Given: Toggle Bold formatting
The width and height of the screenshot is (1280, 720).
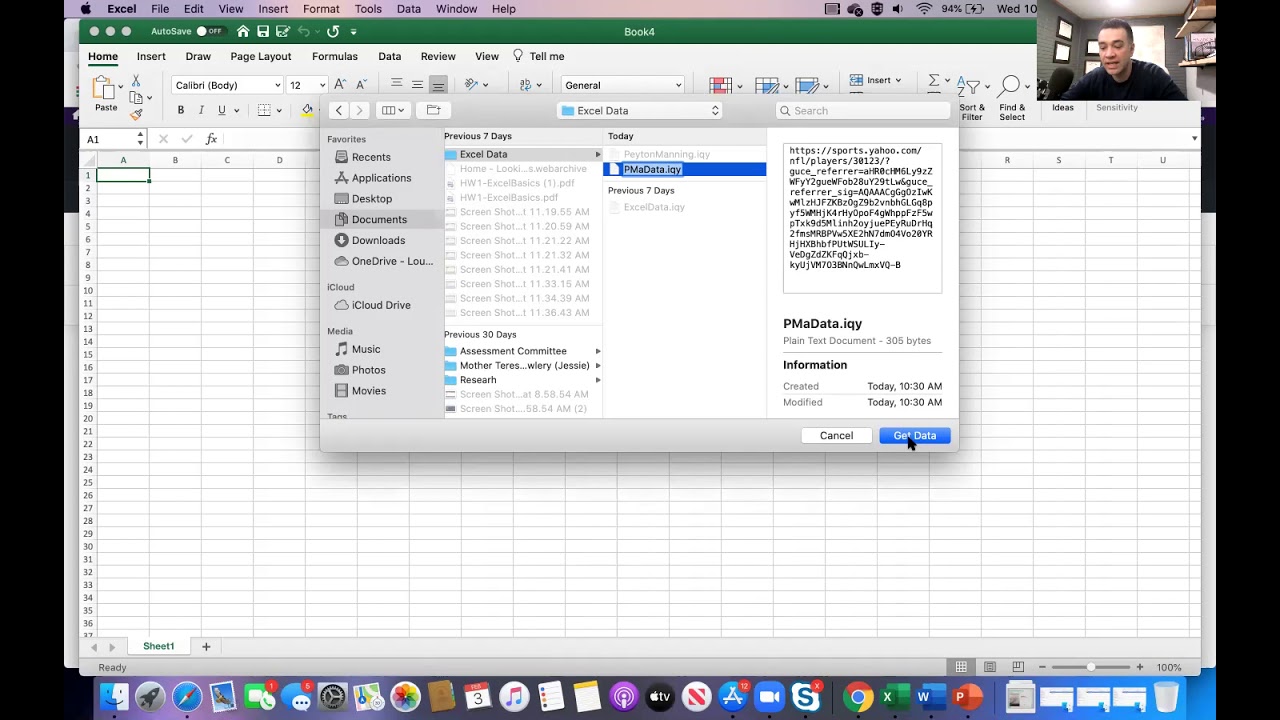Looking at the screenshot, I should [181, 110].
